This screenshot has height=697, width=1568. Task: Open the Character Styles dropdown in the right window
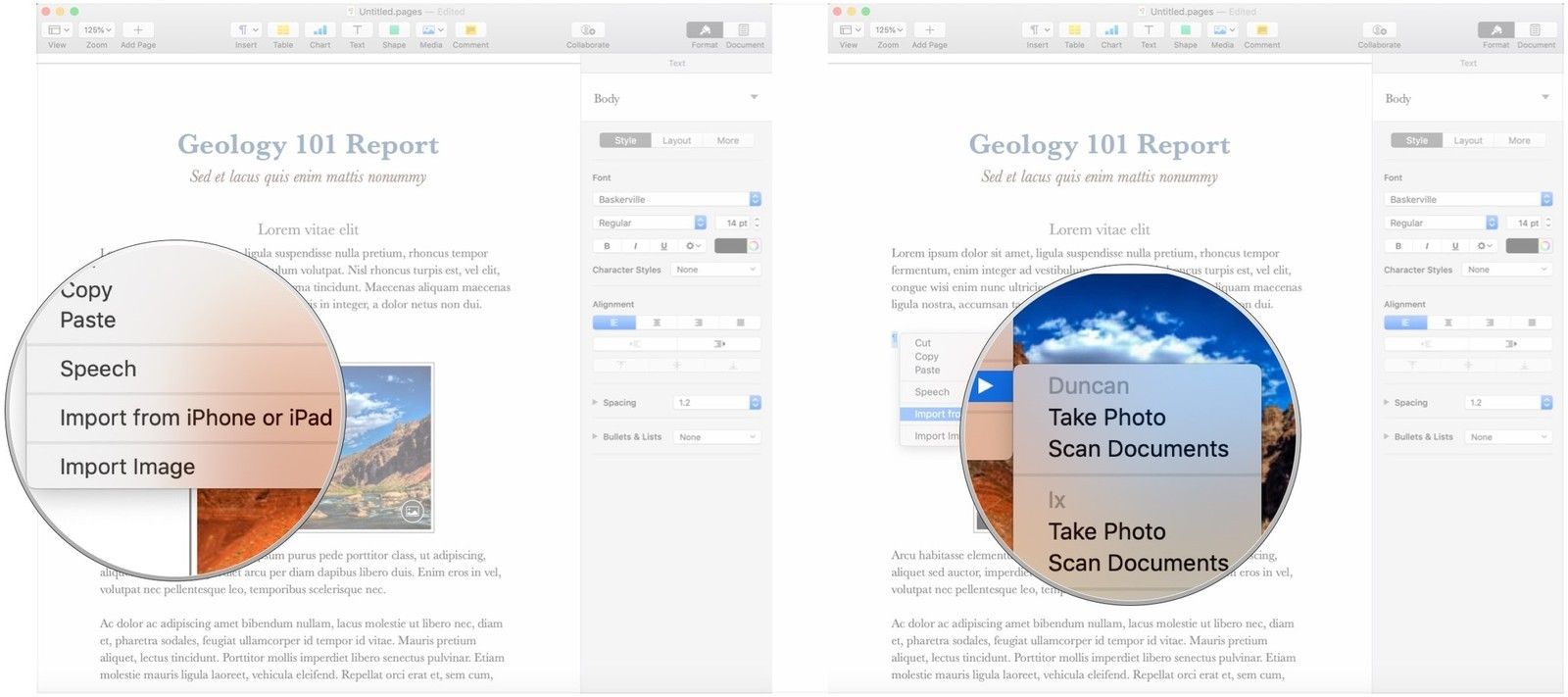[1508, 270]
